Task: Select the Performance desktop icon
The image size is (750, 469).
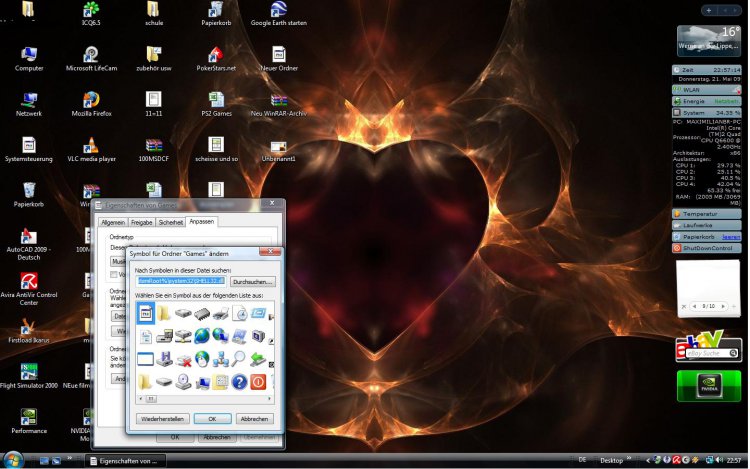Action: [x=29, y=421]
